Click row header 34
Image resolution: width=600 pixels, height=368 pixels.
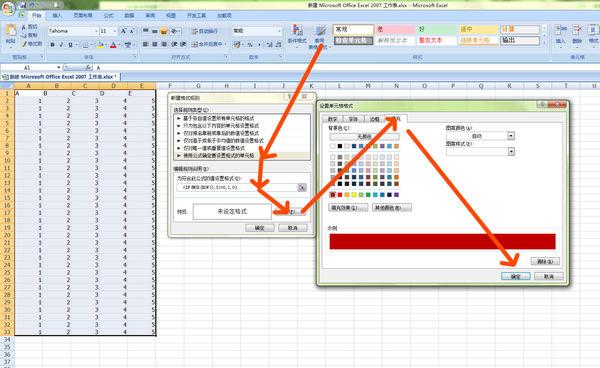click(x=7, y=339)
